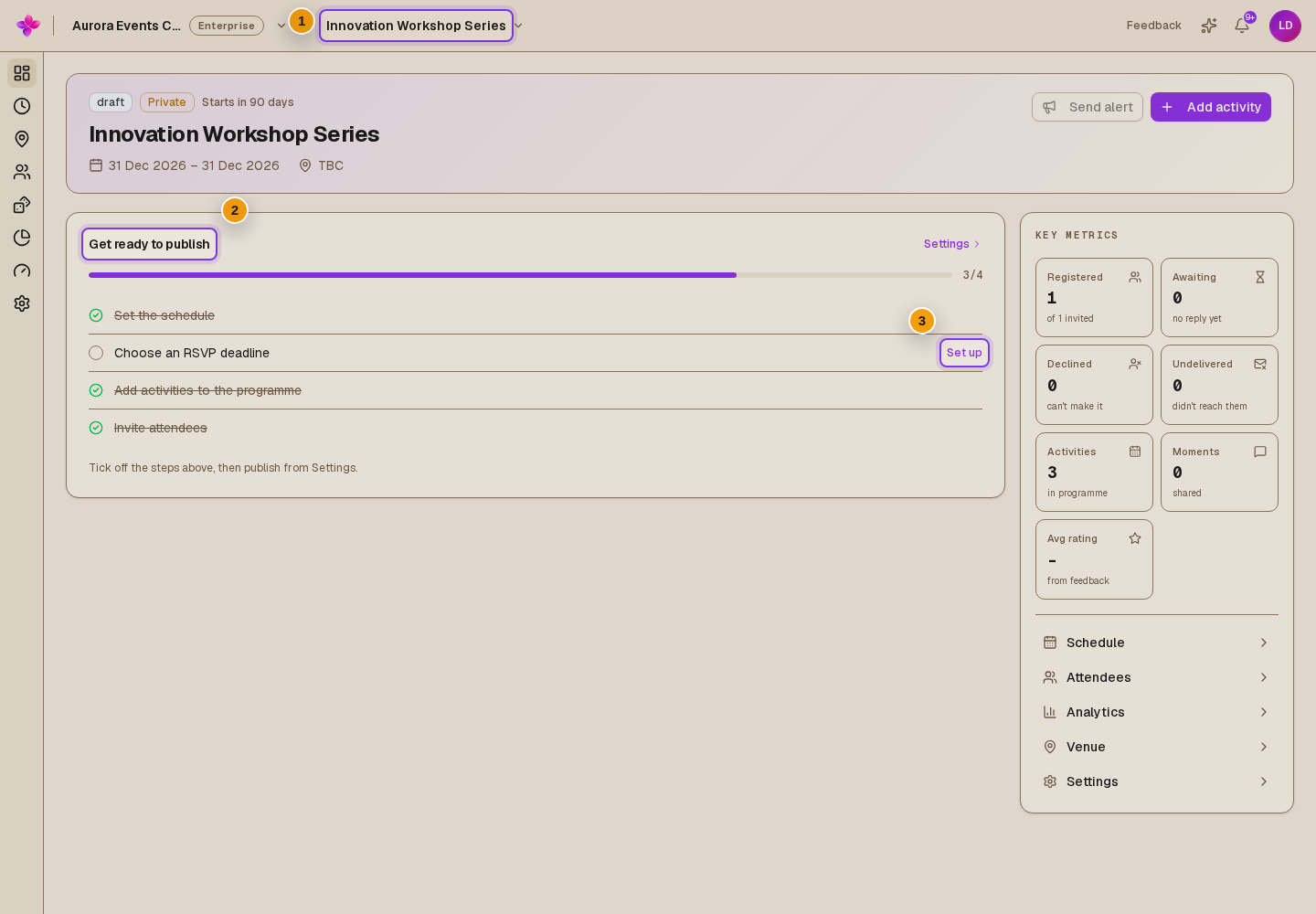Open the Feedback link in the top bar
Screen dimensions: 1316x914
[1153, 26]
